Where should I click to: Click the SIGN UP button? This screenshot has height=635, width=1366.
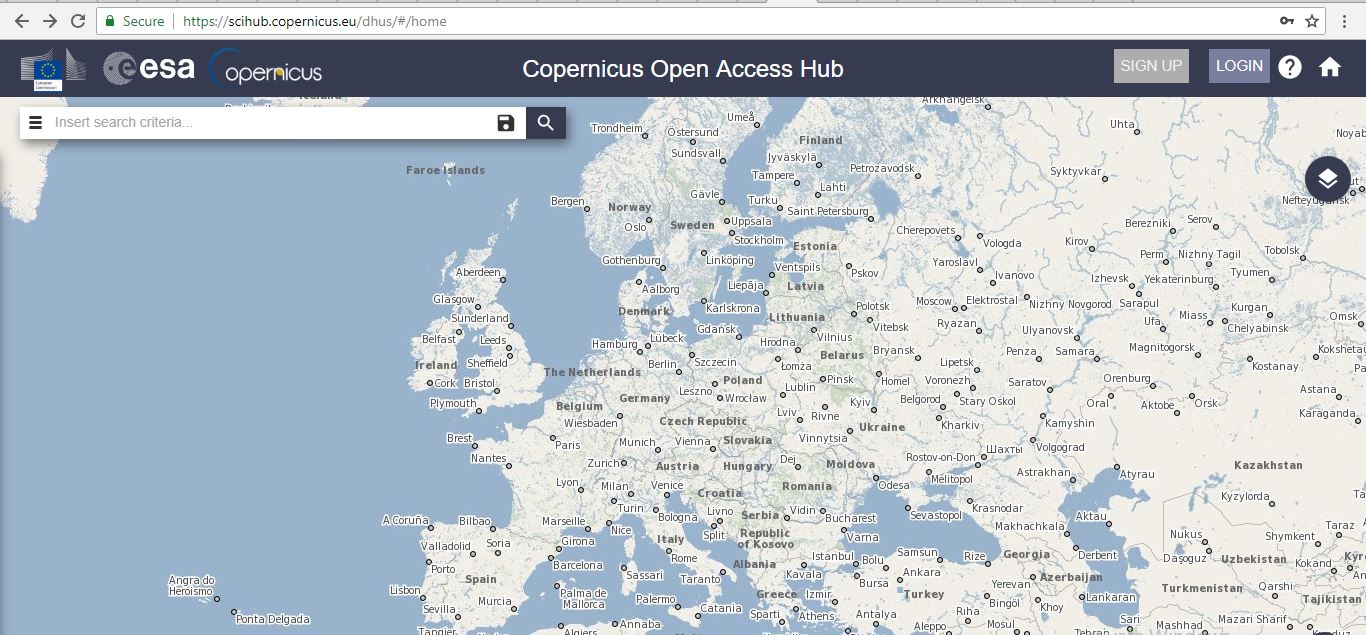(1151, 66)
